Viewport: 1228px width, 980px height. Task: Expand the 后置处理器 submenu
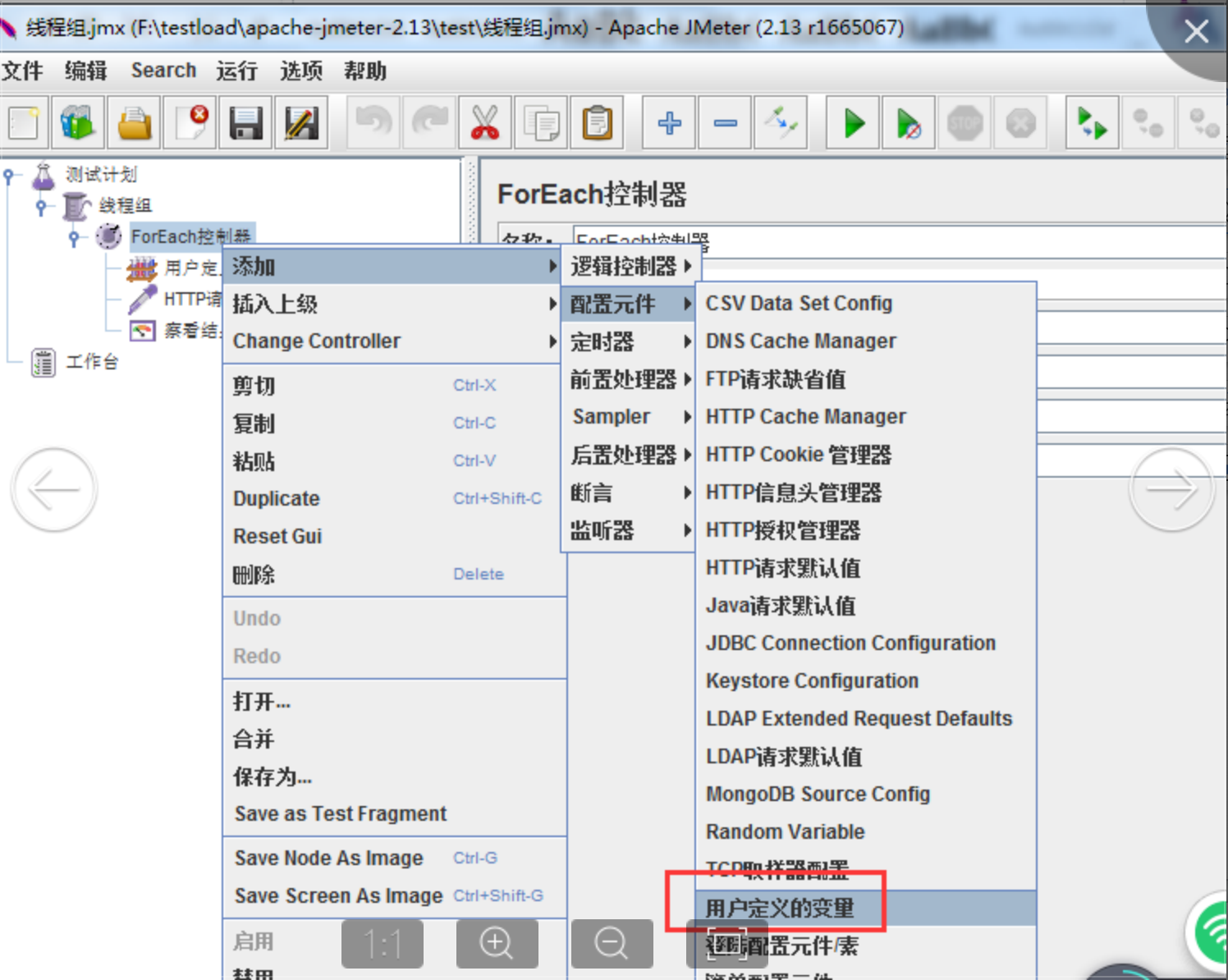click(630, 455)
